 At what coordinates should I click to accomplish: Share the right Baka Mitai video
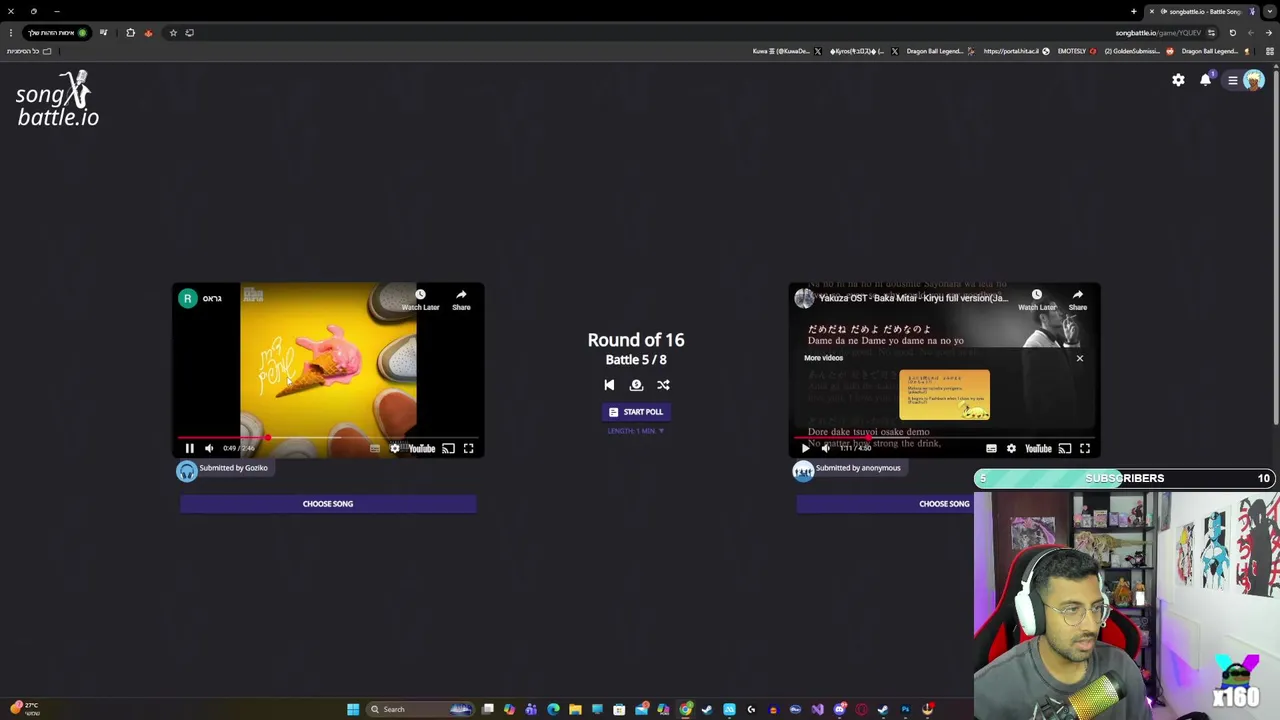[1077, 300]
